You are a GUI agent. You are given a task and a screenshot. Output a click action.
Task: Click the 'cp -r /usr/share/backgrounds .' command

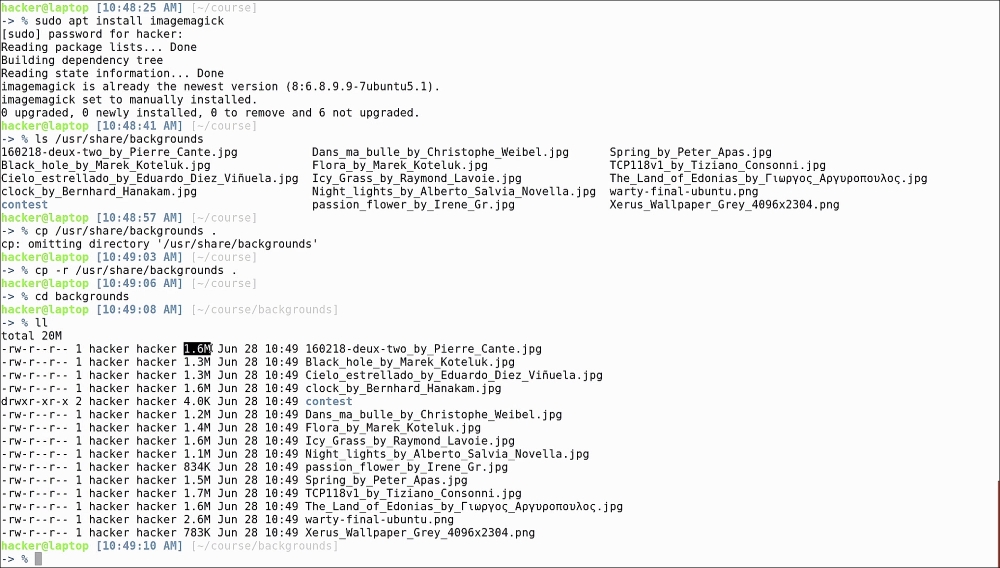pyautogui.click(x=136, y=270)
